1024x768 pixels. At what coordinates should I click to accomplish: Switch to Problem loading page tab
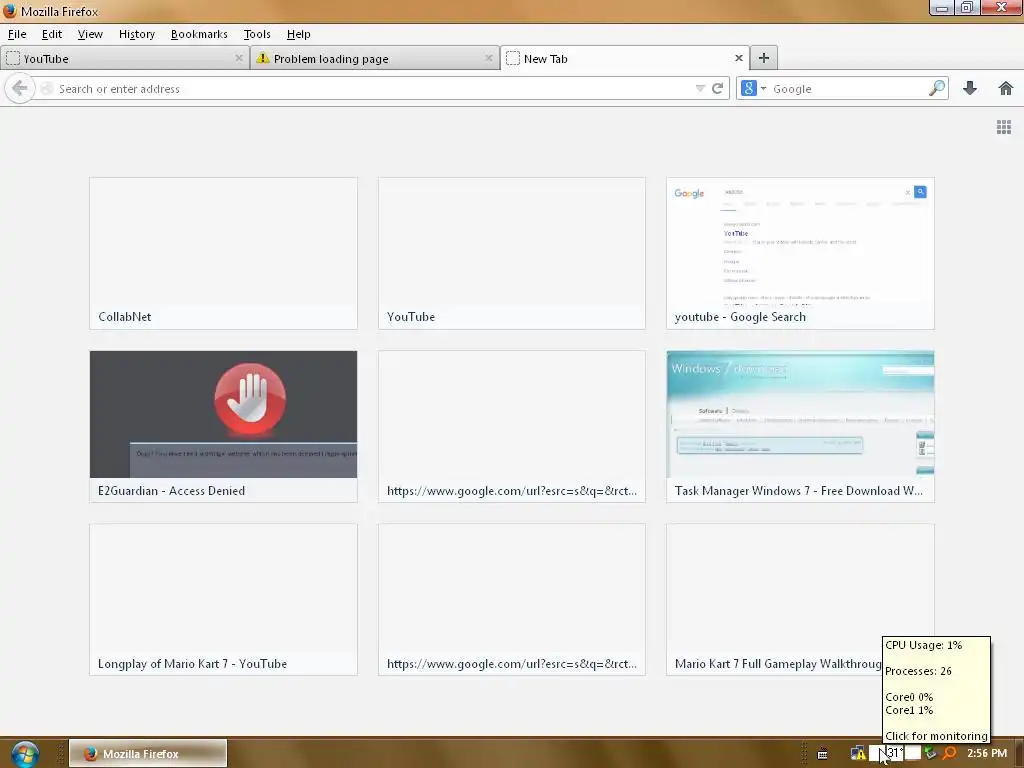pyautogui.click(x=375, y=58)
